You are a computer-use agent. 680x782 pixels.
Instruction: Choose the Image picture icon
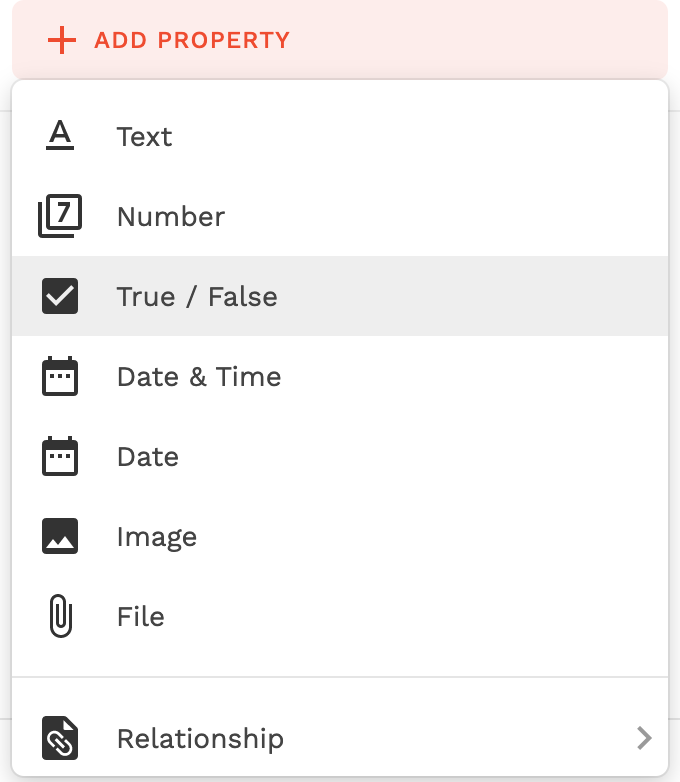click(60, 536)
